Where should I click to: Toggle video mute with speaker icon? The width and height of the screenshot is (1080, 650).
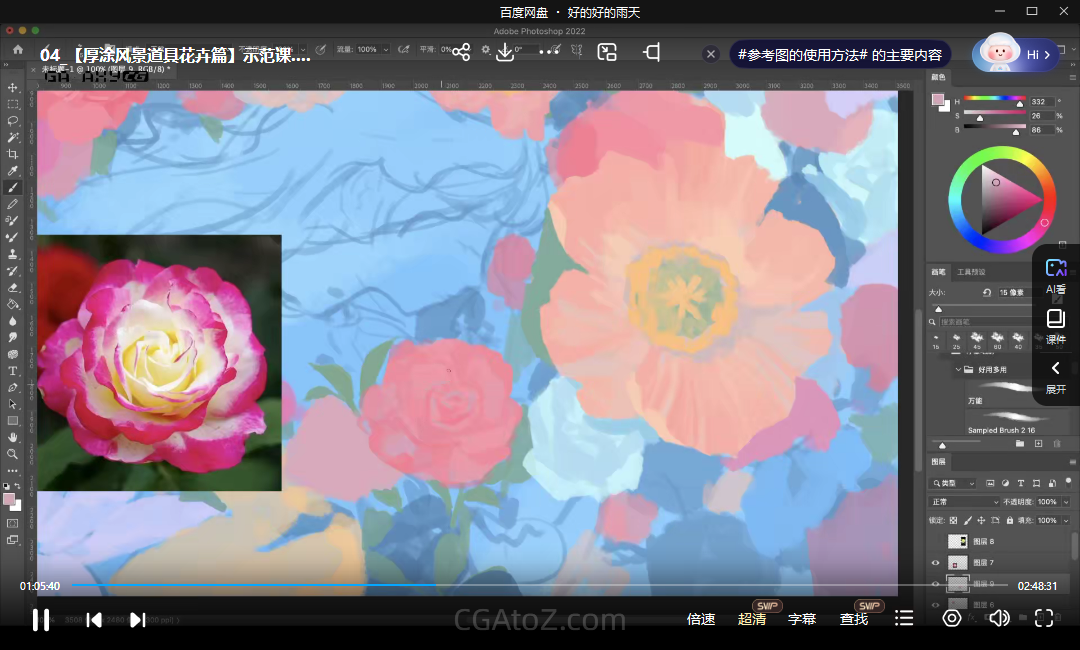click(998, 619)
